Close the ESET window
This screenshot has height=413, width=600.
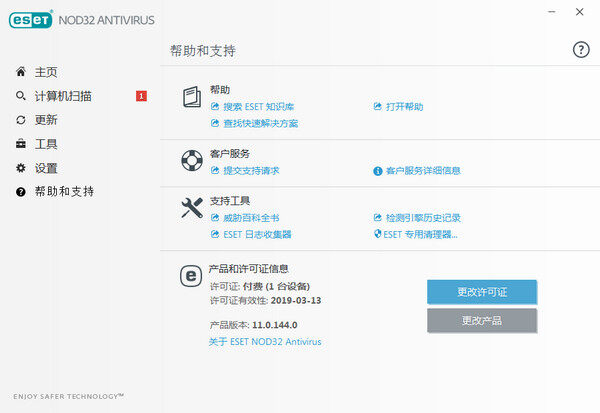point(580,12)
